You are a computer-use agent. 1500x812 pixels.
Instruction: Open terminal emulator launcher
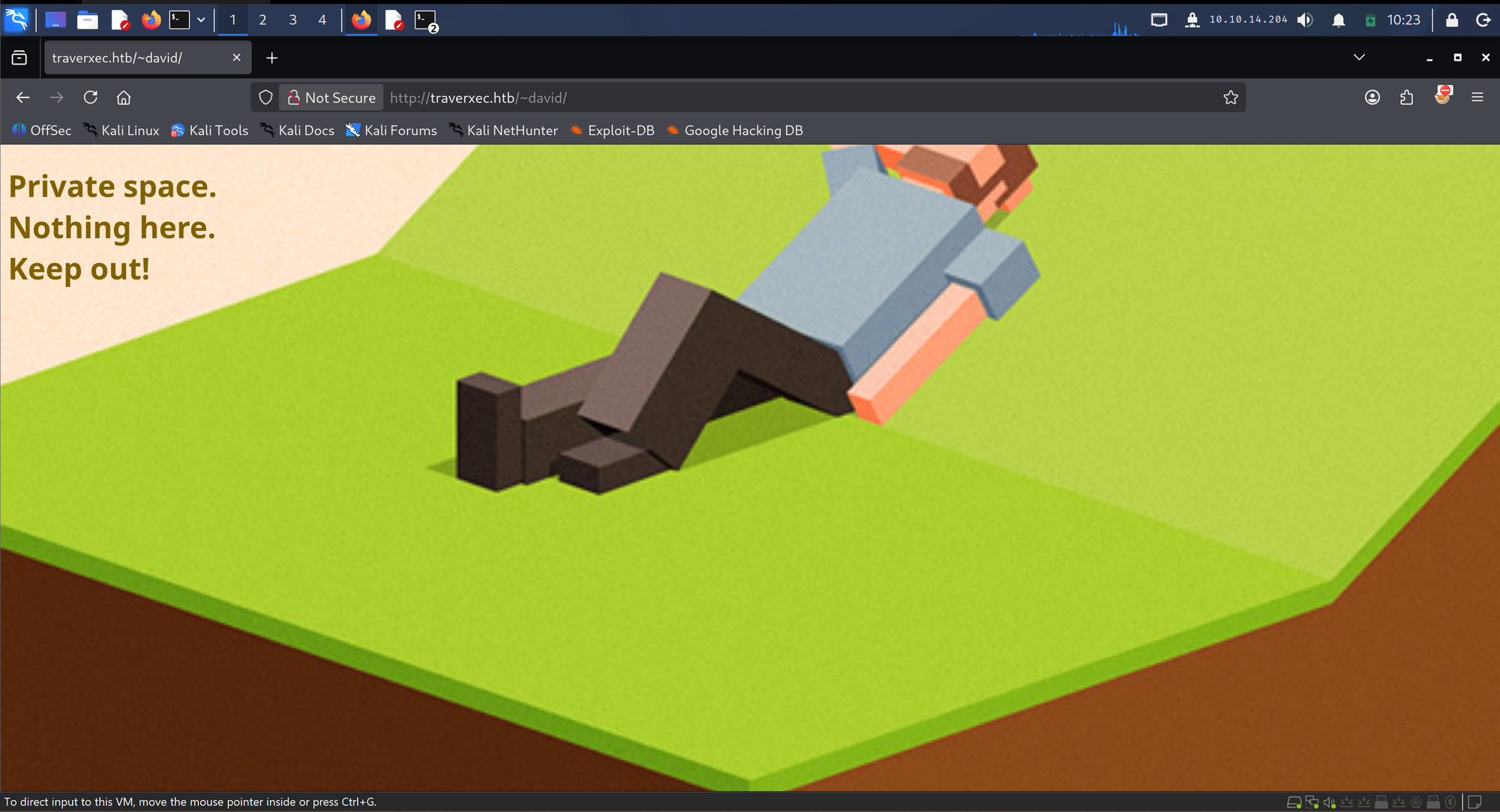click(179, 20)
